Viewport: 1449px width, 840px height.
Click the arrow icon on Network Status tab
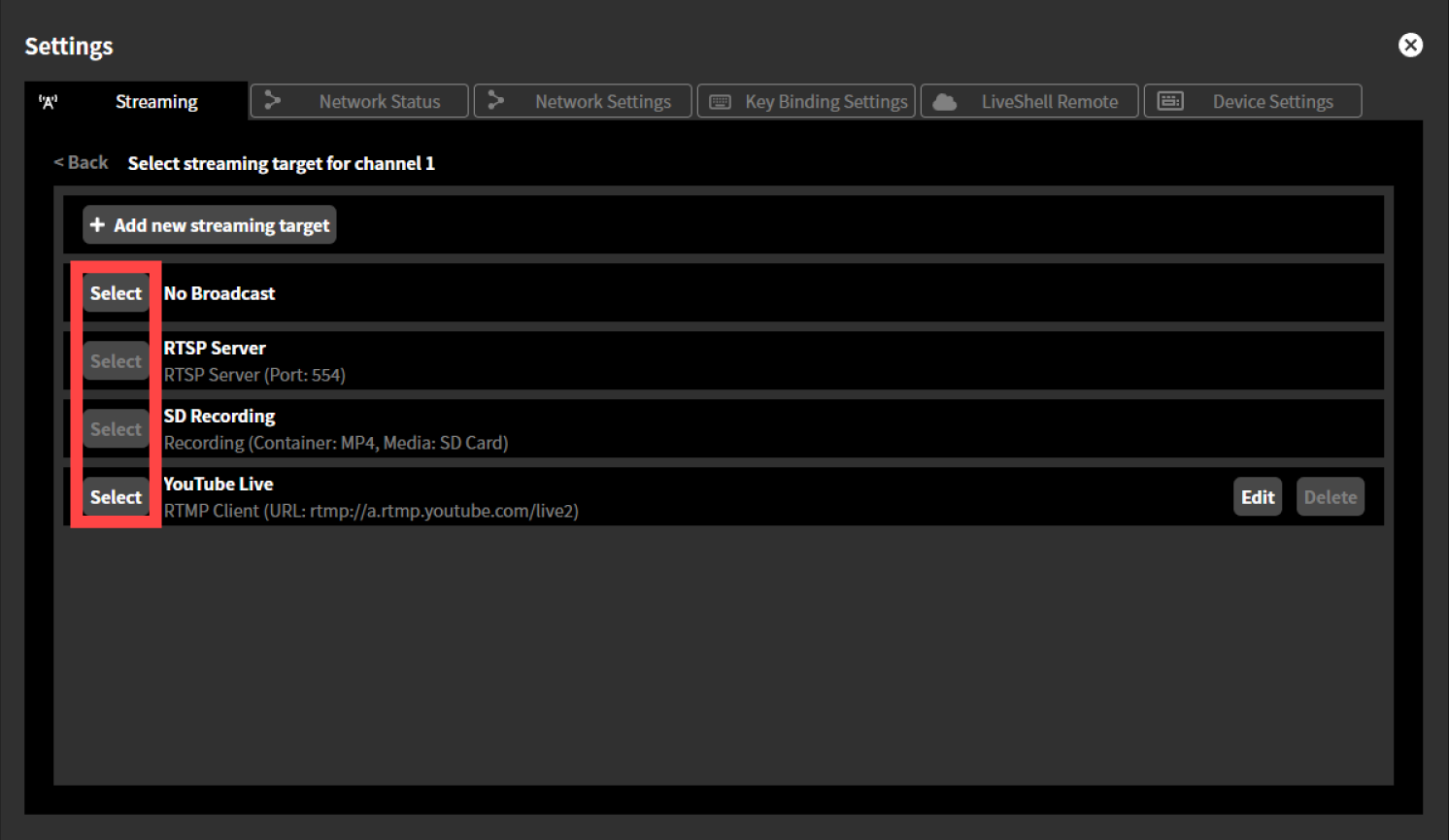pyautogui.click(x=271, y=100)
